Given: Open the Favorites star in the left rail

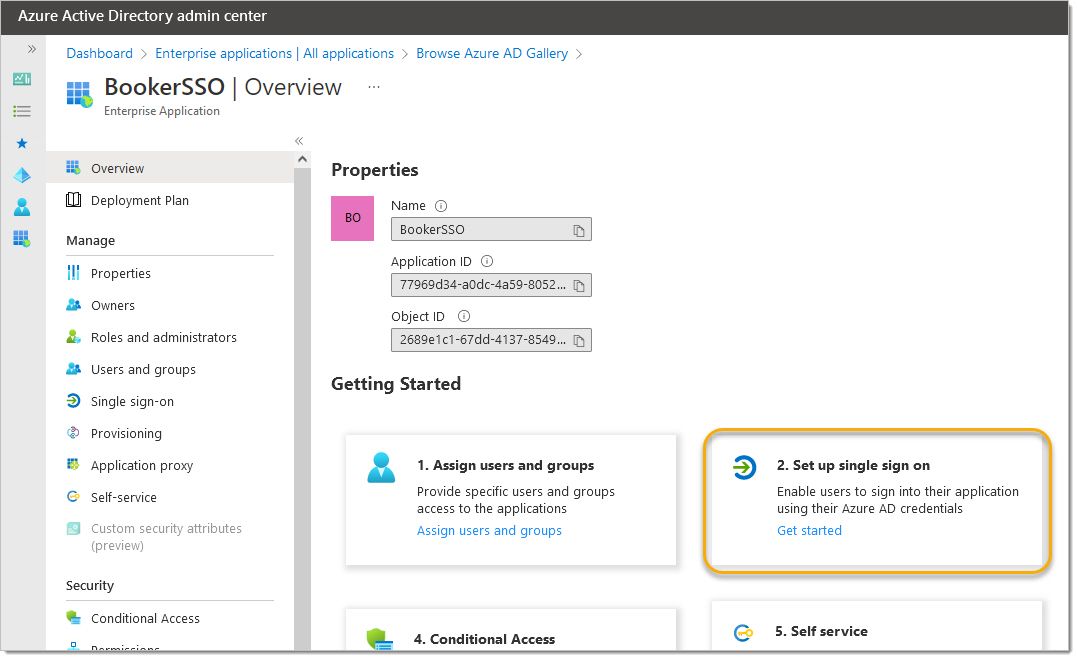Looking at the screenshot, I should pos(22,143).
